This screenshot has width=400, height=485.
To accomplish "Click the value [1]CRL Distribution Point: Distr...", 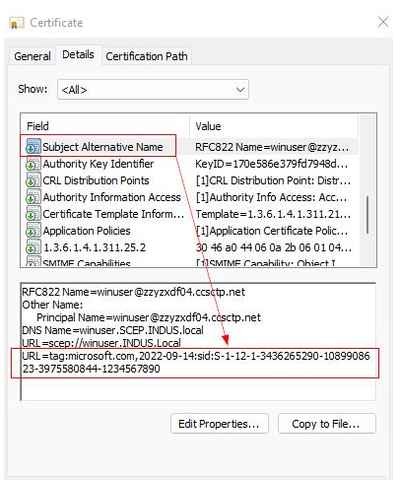I will tap(273, 180).
